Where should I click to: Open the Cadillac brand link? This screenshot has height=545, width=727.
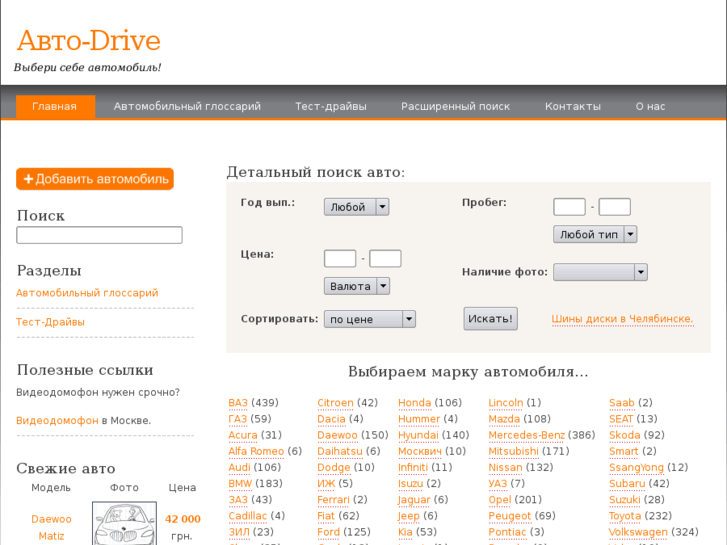pos(248,516)
